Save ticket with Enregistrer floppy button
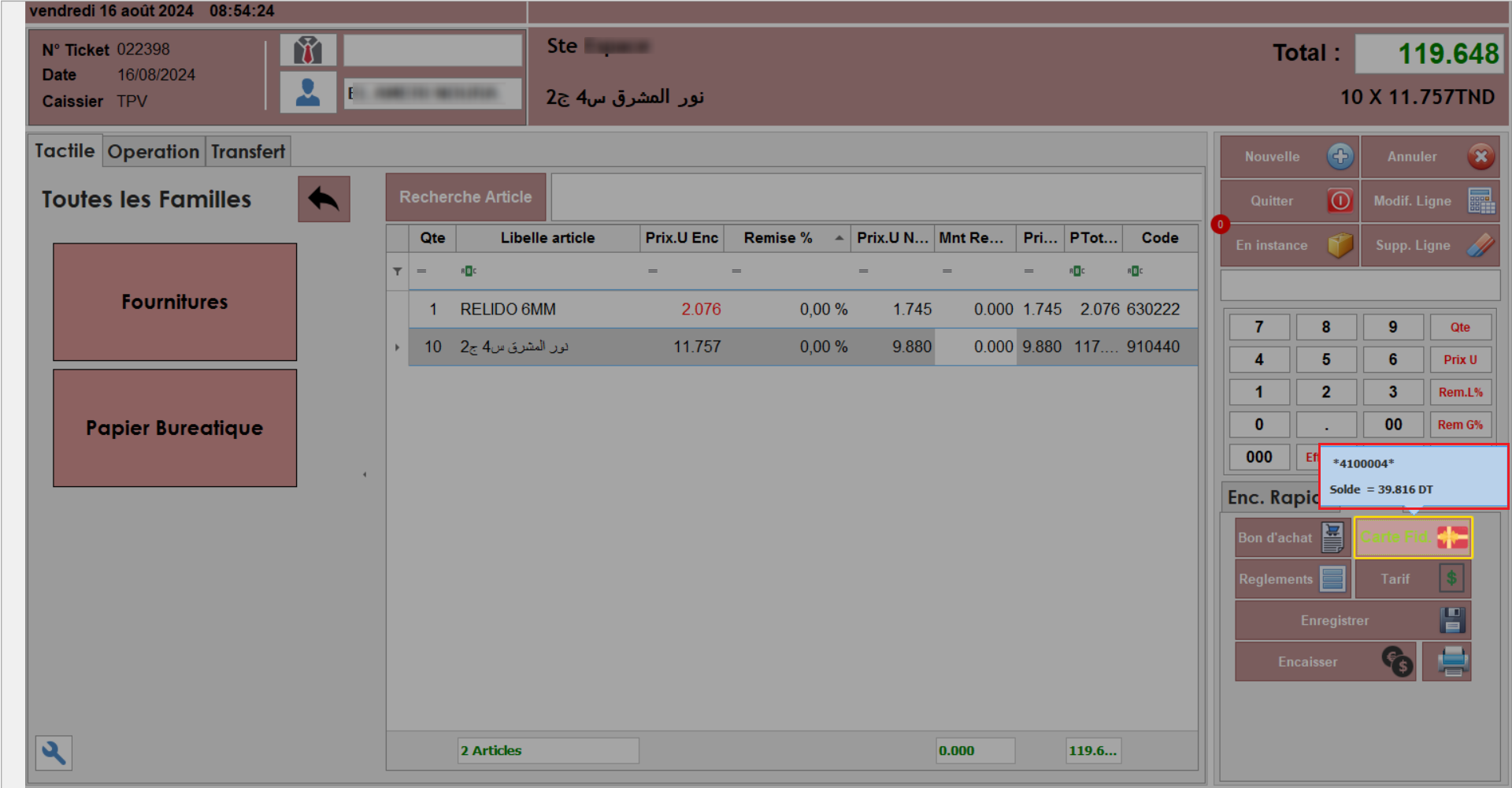This screenshot has height=788, width=1512. tap(1352, 620)
